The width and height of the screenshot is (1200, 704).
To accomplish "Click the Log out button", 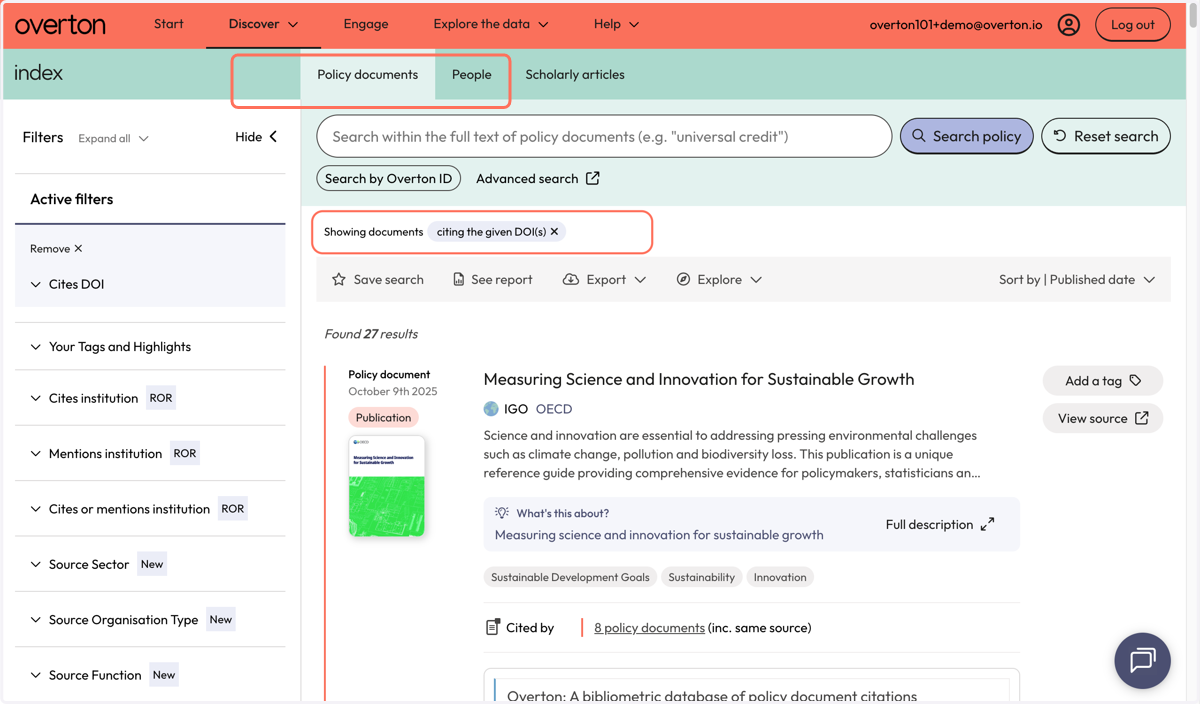I will pyautogui.click(x=1133, y=25).
